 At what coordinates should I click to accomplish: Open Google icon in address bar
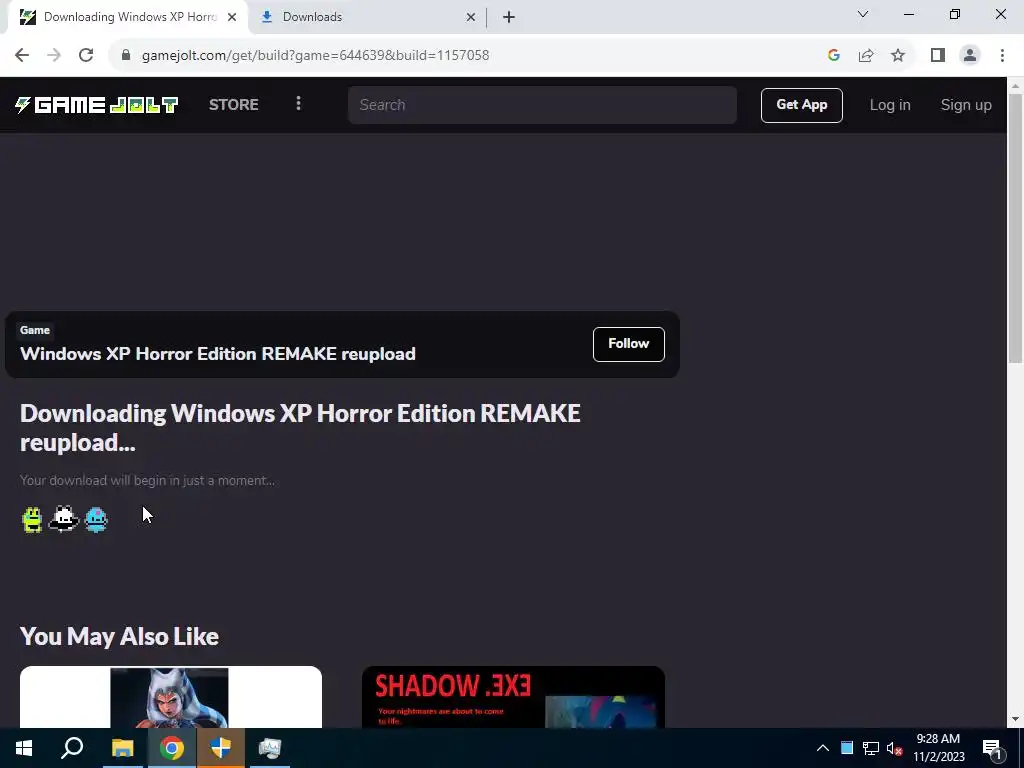click(x=833, y=56)
